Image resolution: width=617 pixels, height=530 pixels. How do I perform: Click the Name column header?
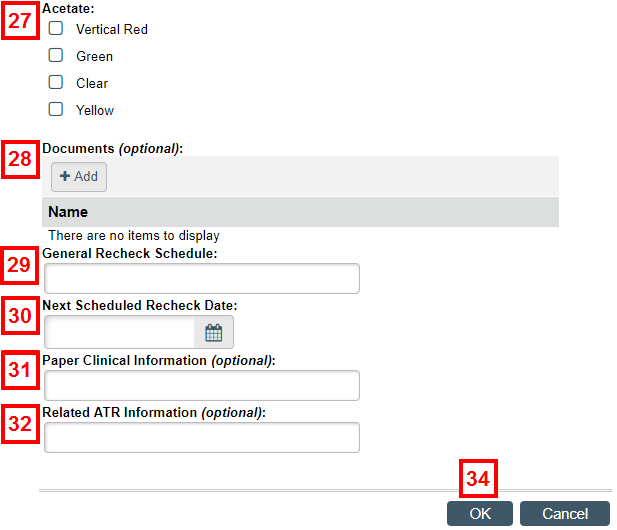tap(68, 212)
